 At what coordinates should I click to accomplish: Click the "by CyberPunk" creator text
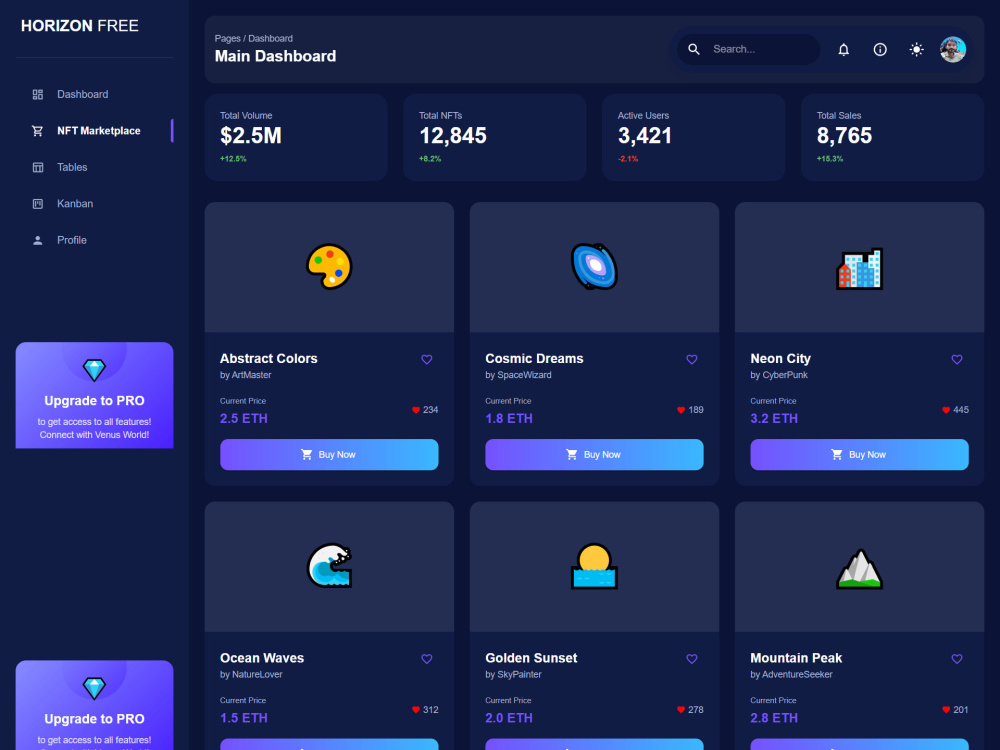click(x=779, y=375)
